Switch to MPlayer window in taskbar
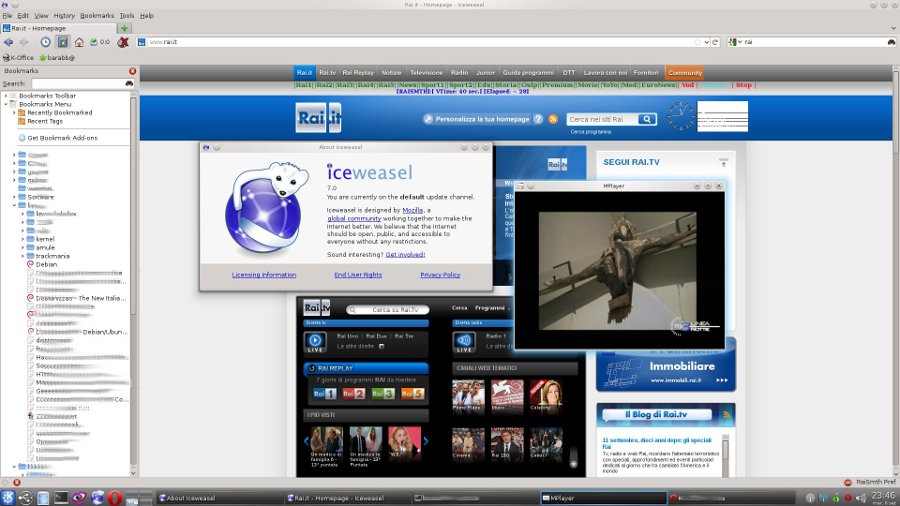 603,498
